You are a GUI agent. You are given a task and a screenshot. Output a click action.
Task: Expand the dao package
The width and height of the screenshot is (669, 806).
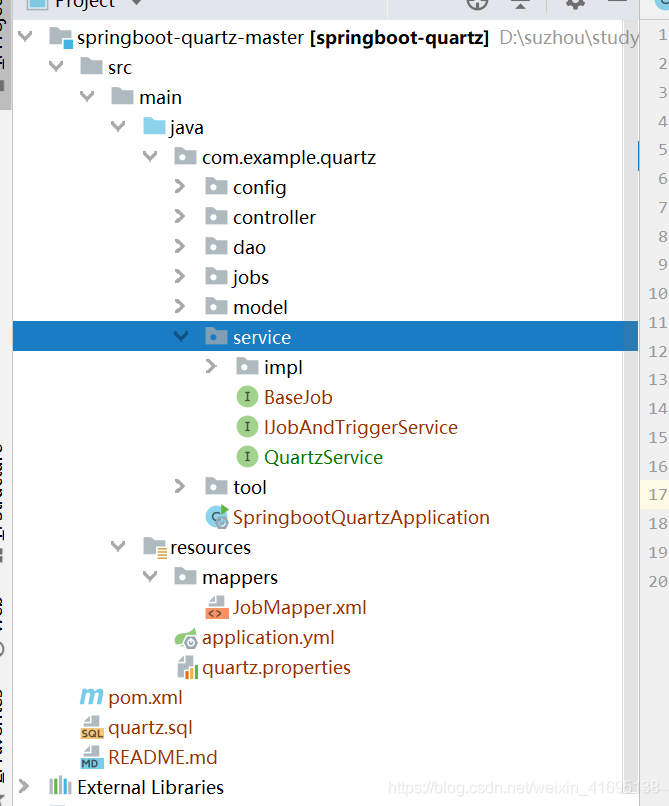tap(180, 246)
